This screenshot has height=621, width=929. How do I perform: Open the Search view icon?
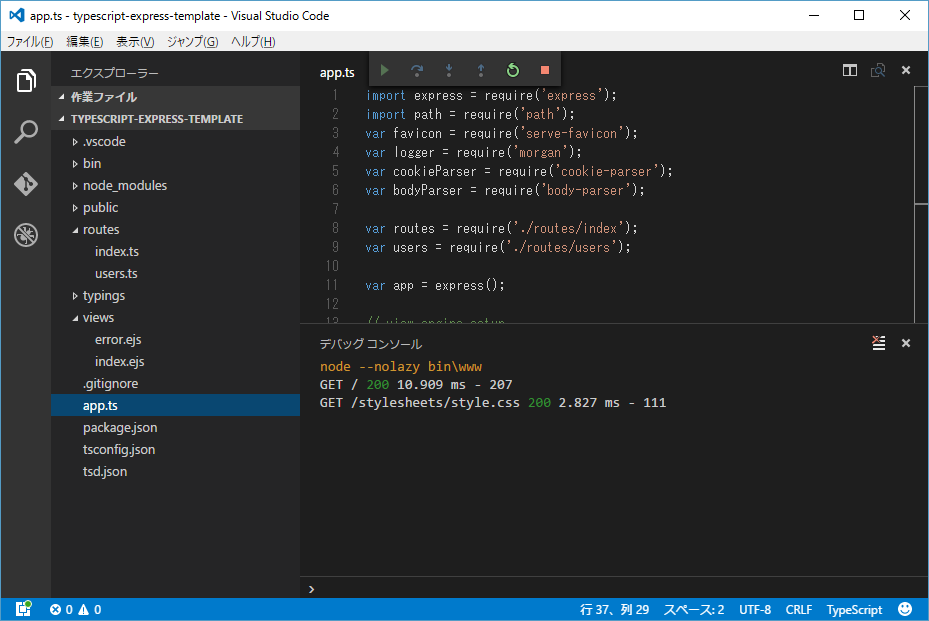tap(25, 132)
